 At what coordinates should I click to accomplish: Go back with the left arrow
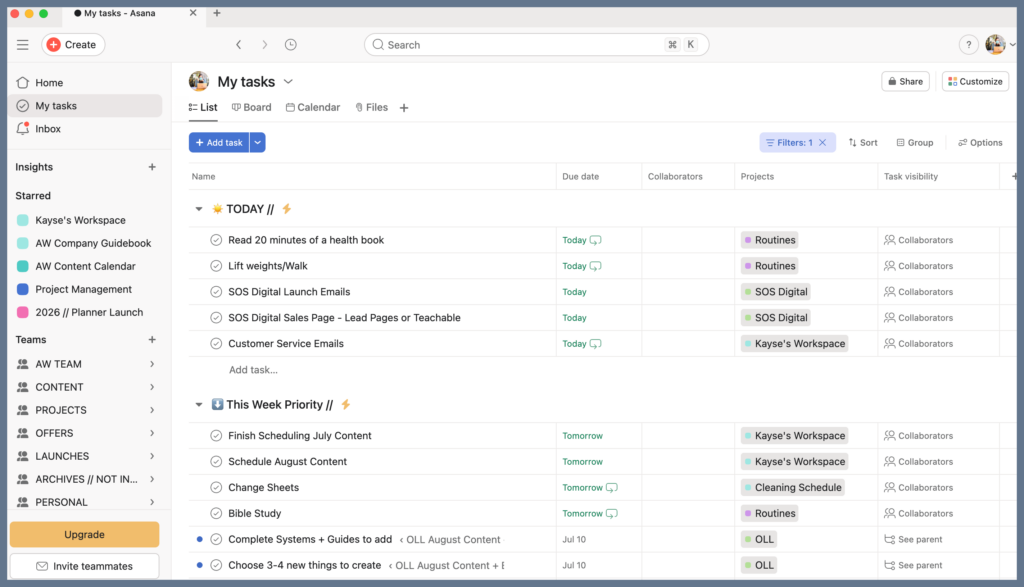tap(239, 44)
